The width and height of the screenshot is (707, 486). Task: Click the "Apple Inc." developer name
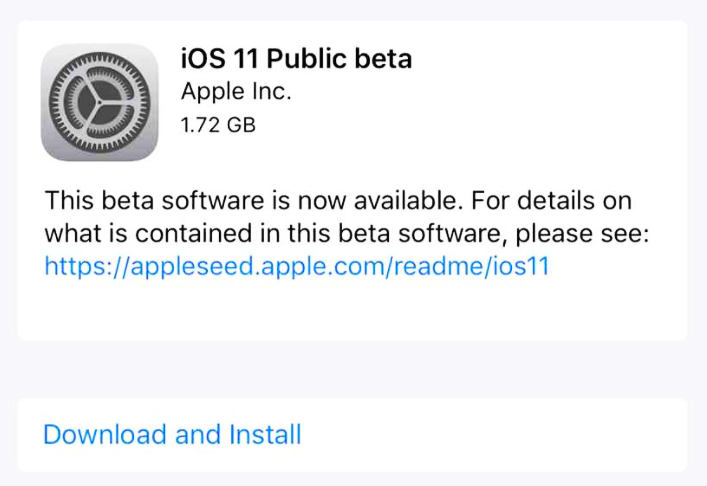pyautogui.click(x=236, y=92)
